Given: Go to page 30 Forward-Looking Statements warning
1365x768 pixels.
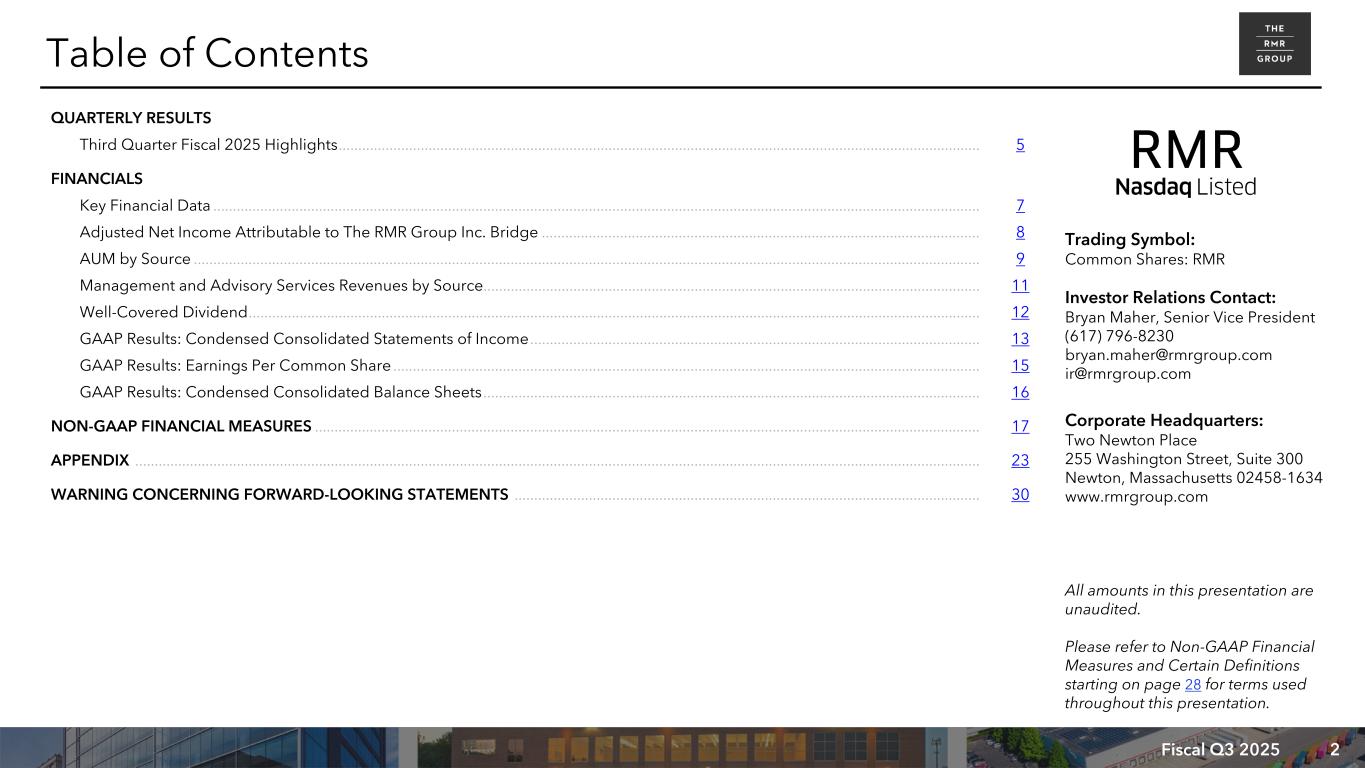Looking at the screenshot, I should pos(1020,495).
